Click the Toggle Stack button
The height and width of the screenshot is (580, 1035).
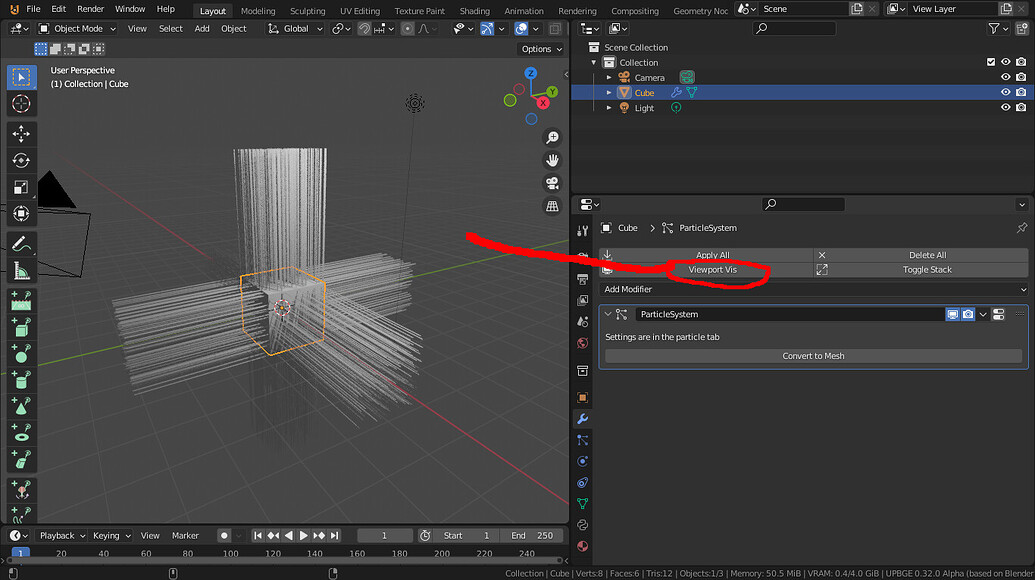tap(921, 269)
